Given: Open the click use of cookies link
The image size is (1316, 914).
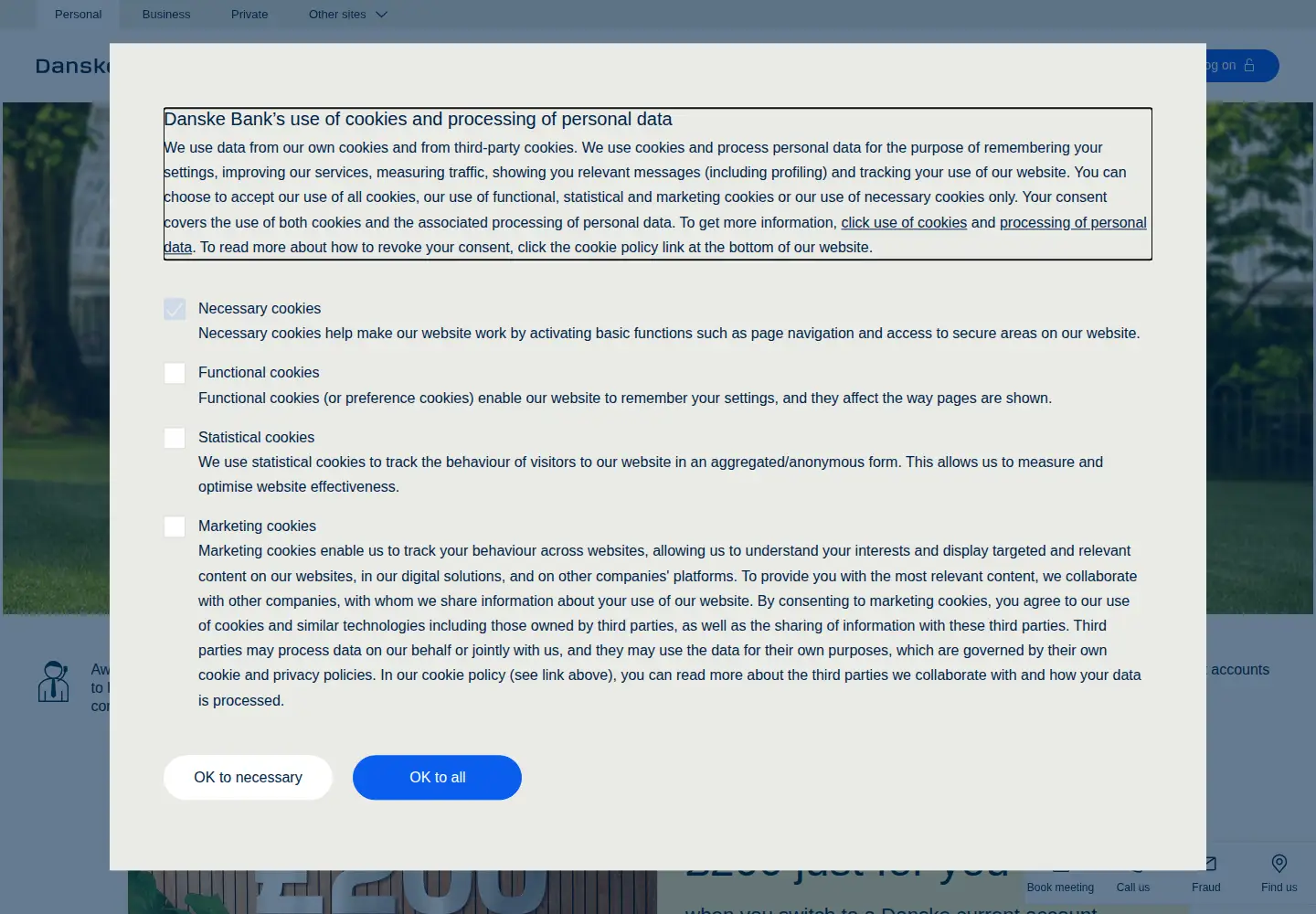Looking at the screenshot, I should [904, 222].
